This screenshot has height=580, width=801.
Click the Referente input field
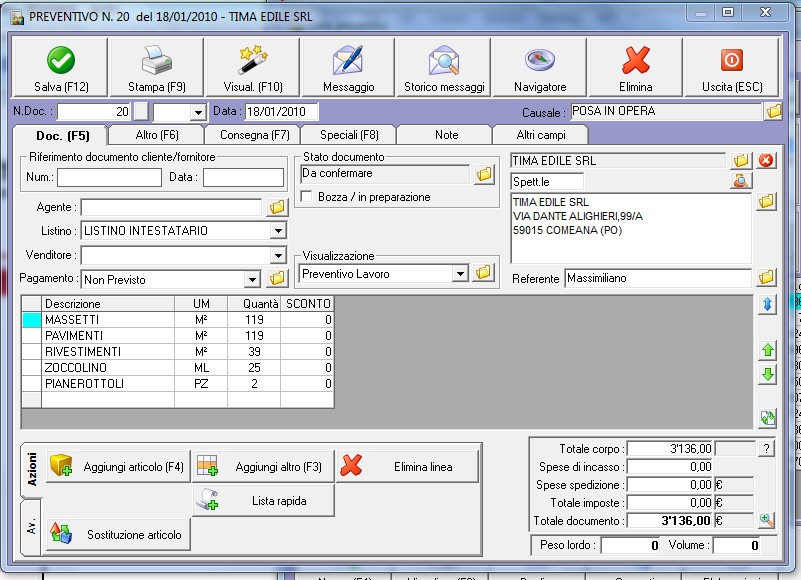coord(656,278)
